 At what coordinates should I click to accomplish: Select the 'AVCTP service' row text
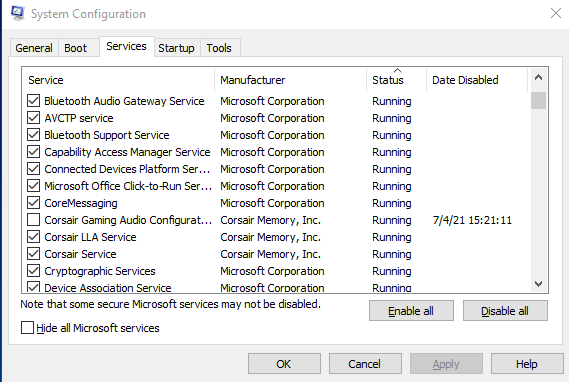(79, 118)
